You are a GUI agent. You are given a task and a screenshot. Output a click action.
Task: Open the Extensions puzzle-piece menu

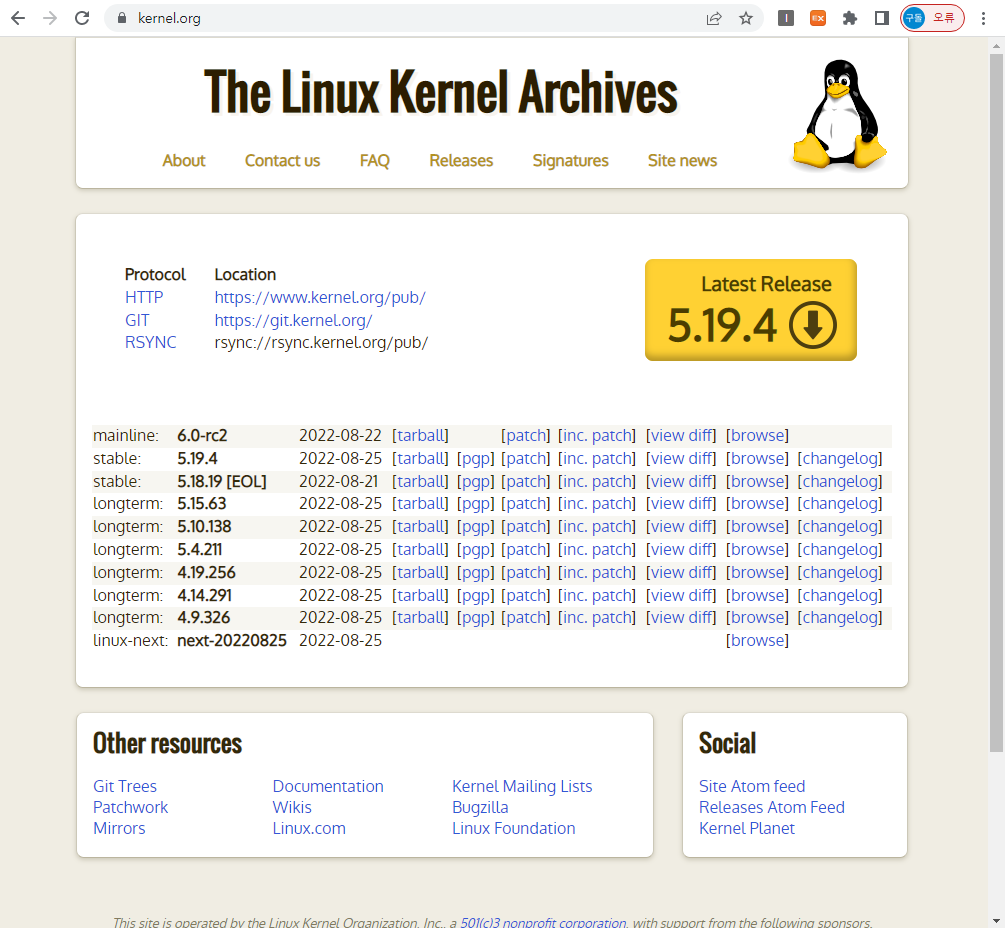pos(850,18)
